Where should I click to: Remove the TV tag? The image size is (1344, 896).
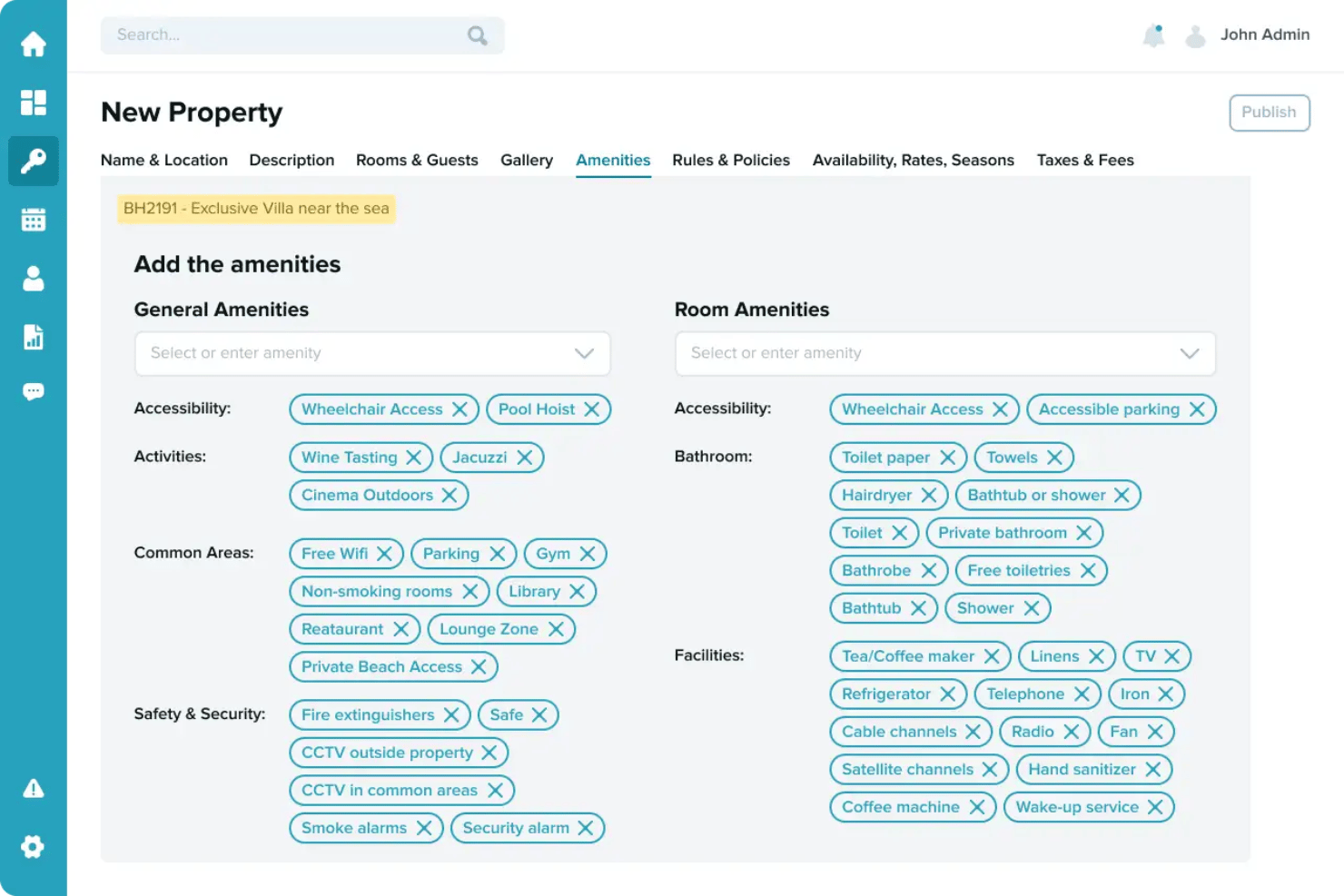pyautogui.click(x=1172, y=656)
